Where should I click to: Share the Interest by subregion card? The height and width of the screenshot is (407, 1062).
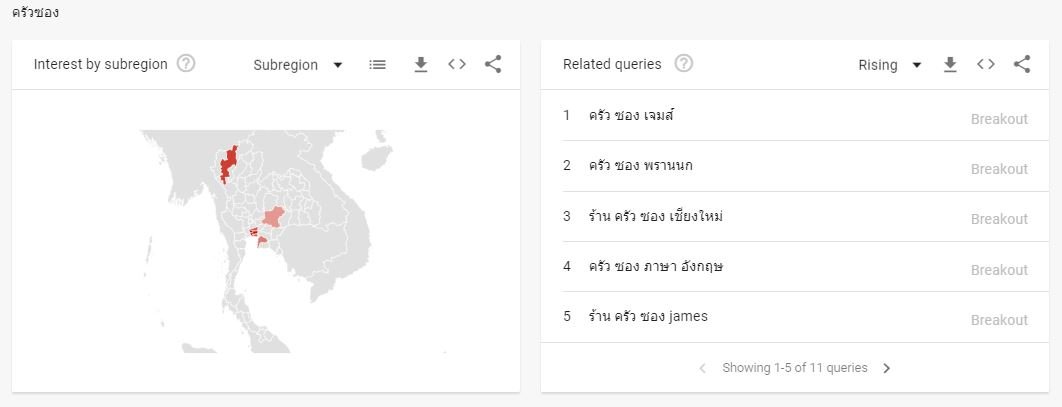click(493, 65)
